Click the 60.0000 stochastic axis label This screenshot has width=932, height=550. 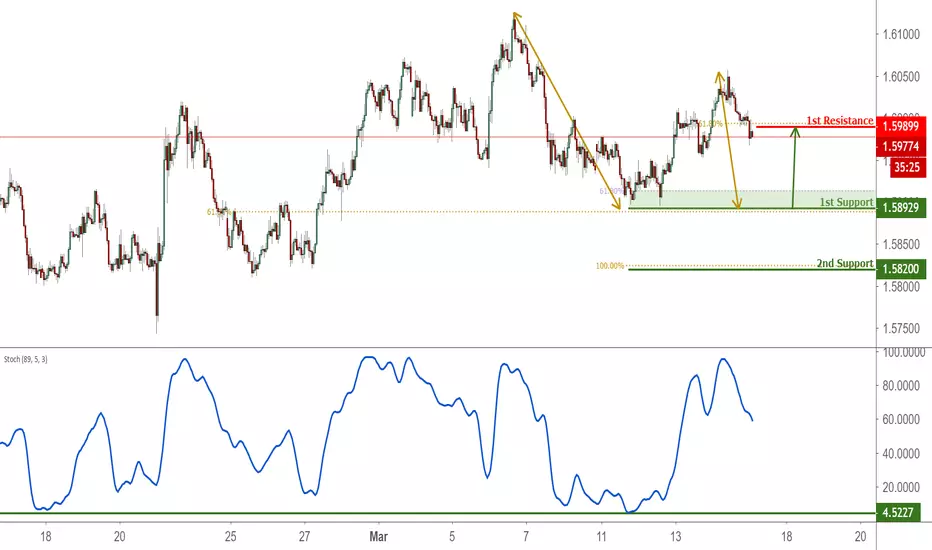tap(901, 420)
